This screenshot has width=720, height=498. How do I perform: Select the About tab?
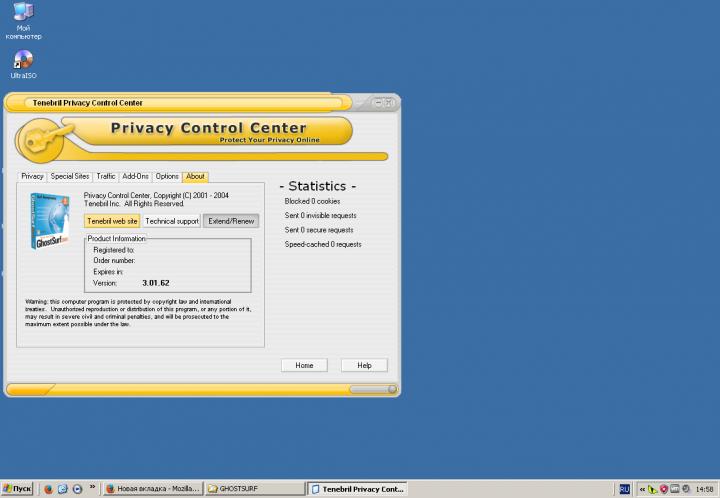point(195,176)
